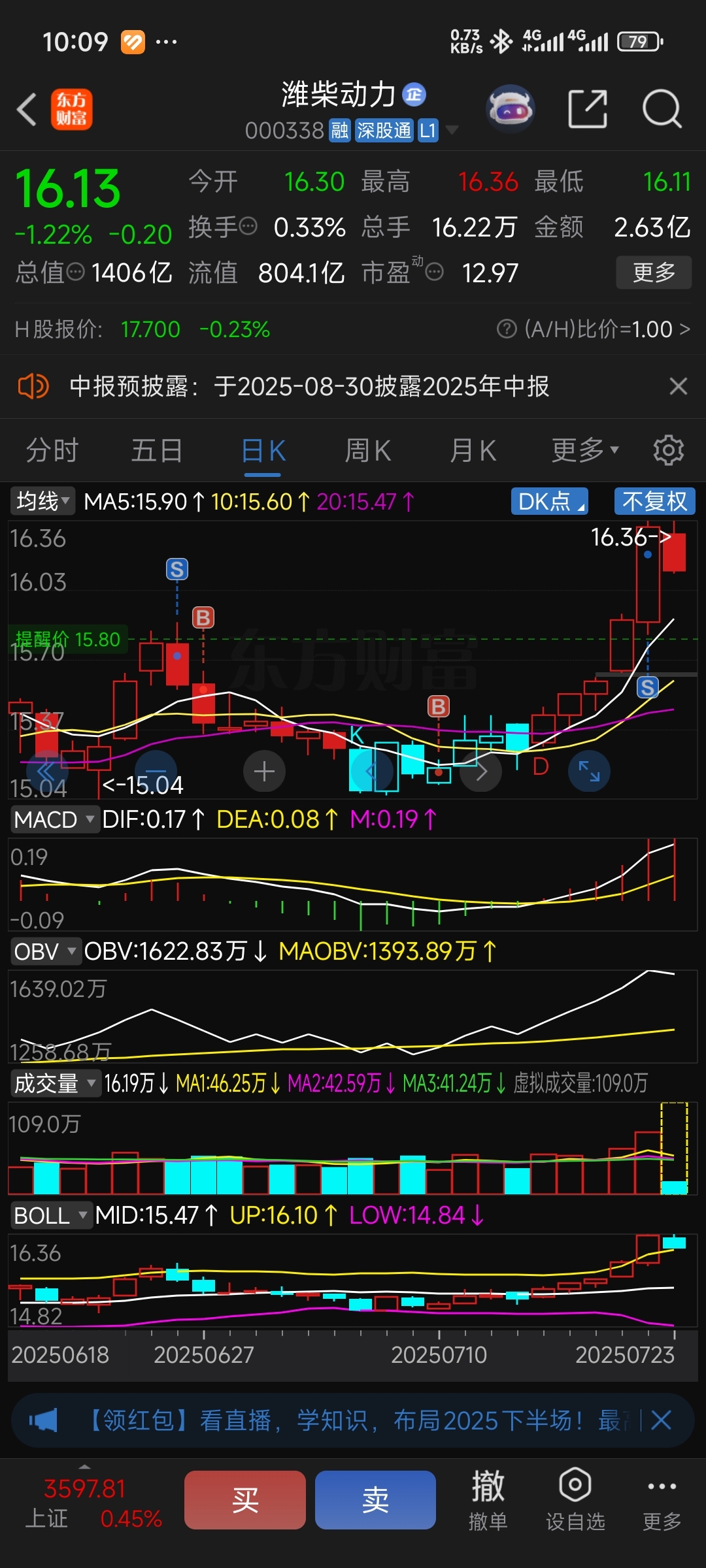Tap the back arrow icon
The height and width of the screenshot is (1568, 706).
tap(26, 109)
